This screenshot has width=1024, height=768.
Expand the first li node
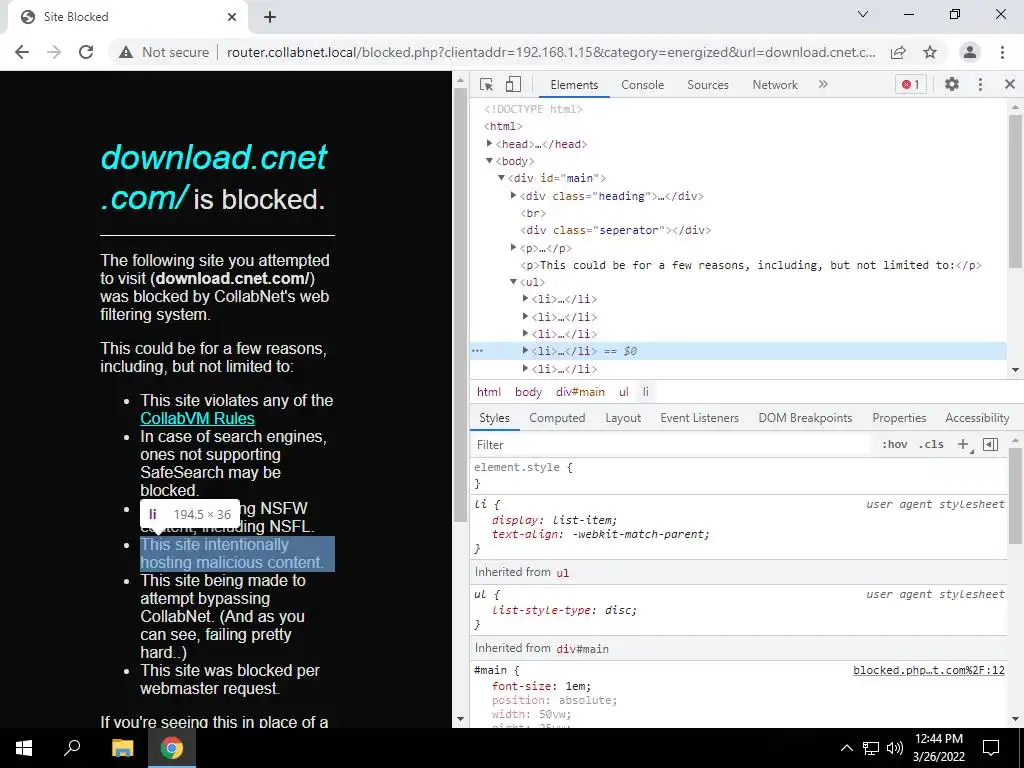(525, 298)
